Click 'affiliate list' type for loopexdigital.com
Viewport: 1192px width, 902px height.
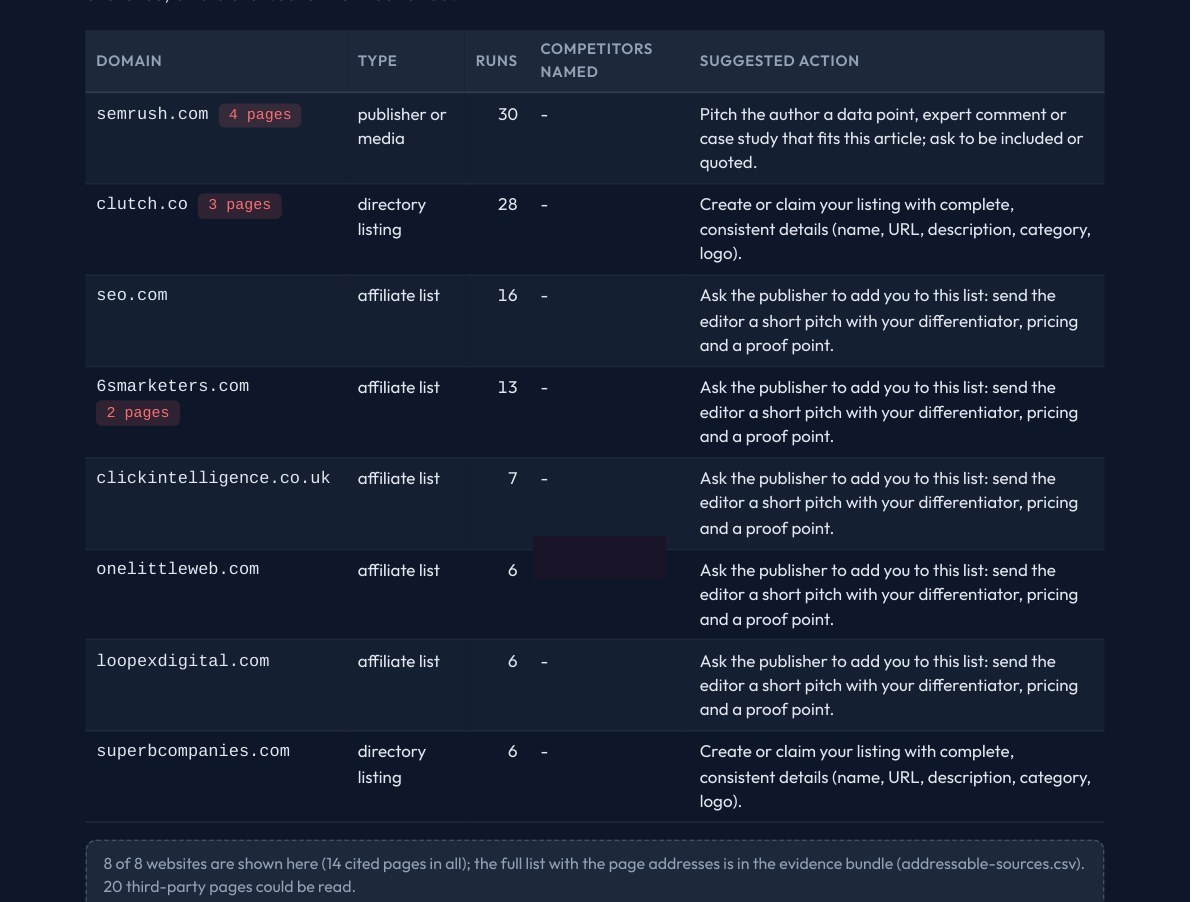[x=398, y=662]
